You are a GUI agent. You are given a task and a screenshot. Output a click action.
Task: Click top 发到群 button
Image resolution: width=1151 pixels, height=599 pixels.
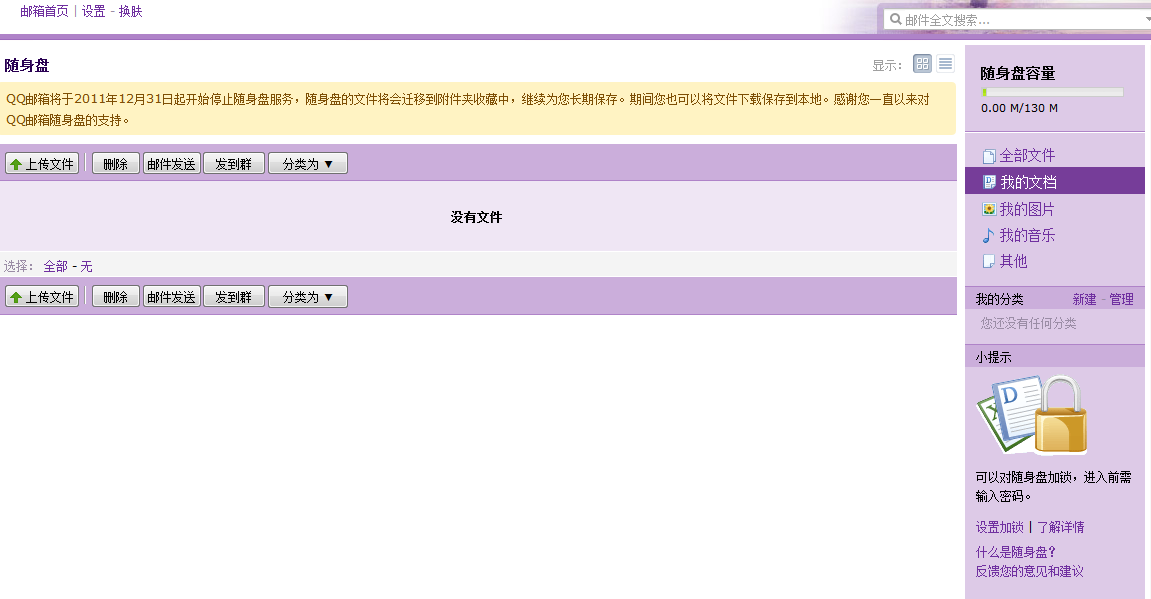click(233, 164)
